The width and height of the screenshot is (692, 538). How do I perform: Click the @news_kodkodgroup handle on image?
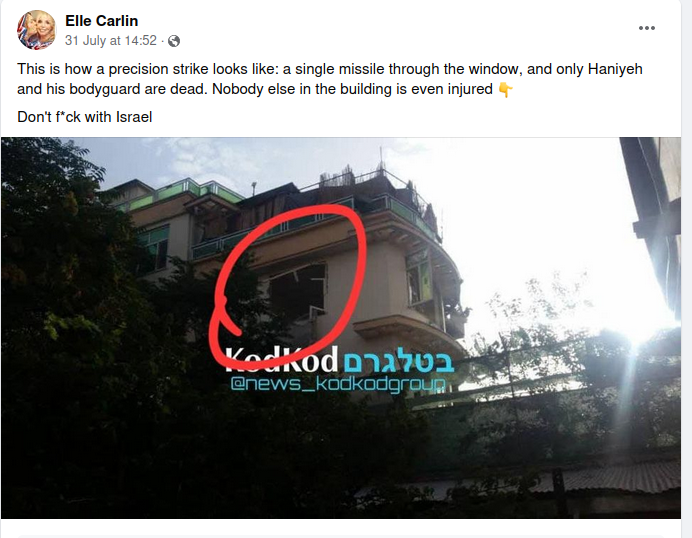[x=338, y=384]
